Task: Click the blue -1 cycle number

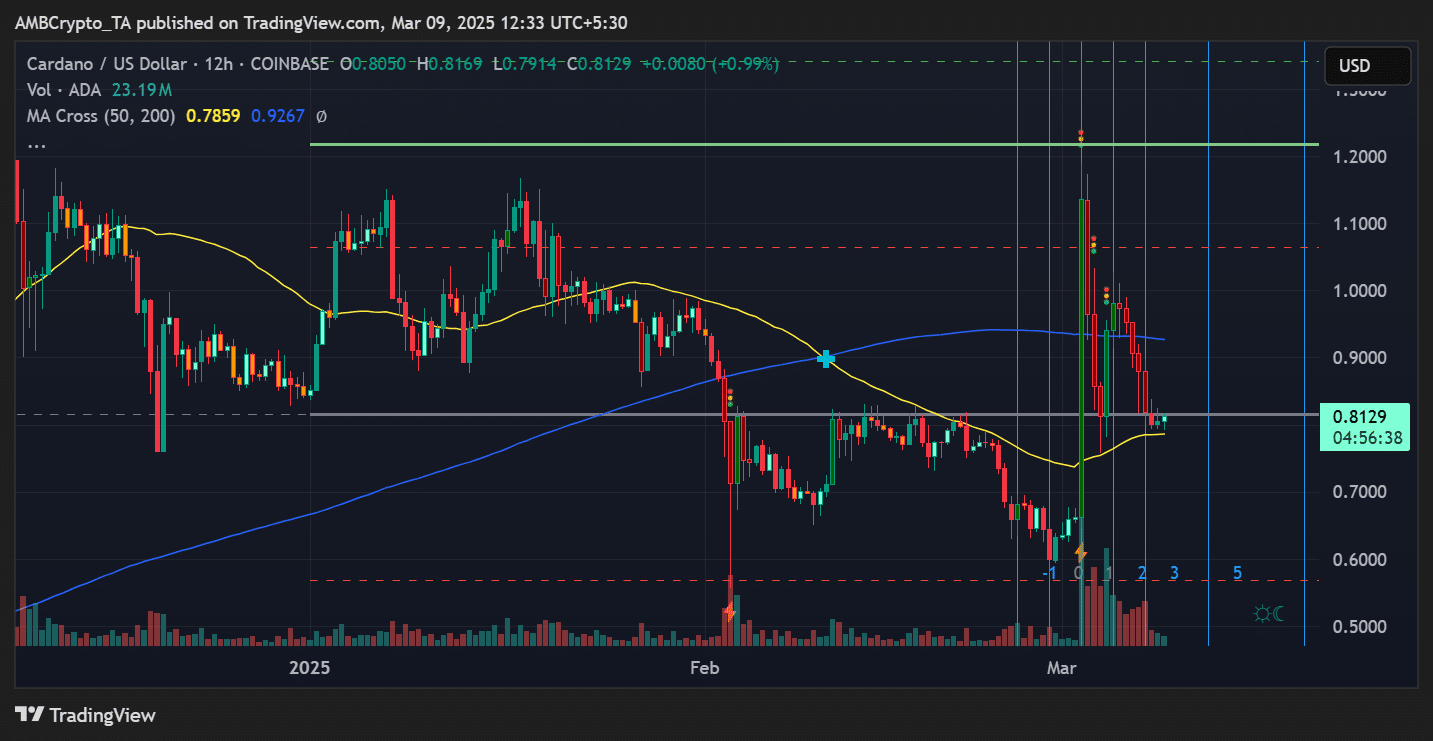Action: coord(1049,573)
